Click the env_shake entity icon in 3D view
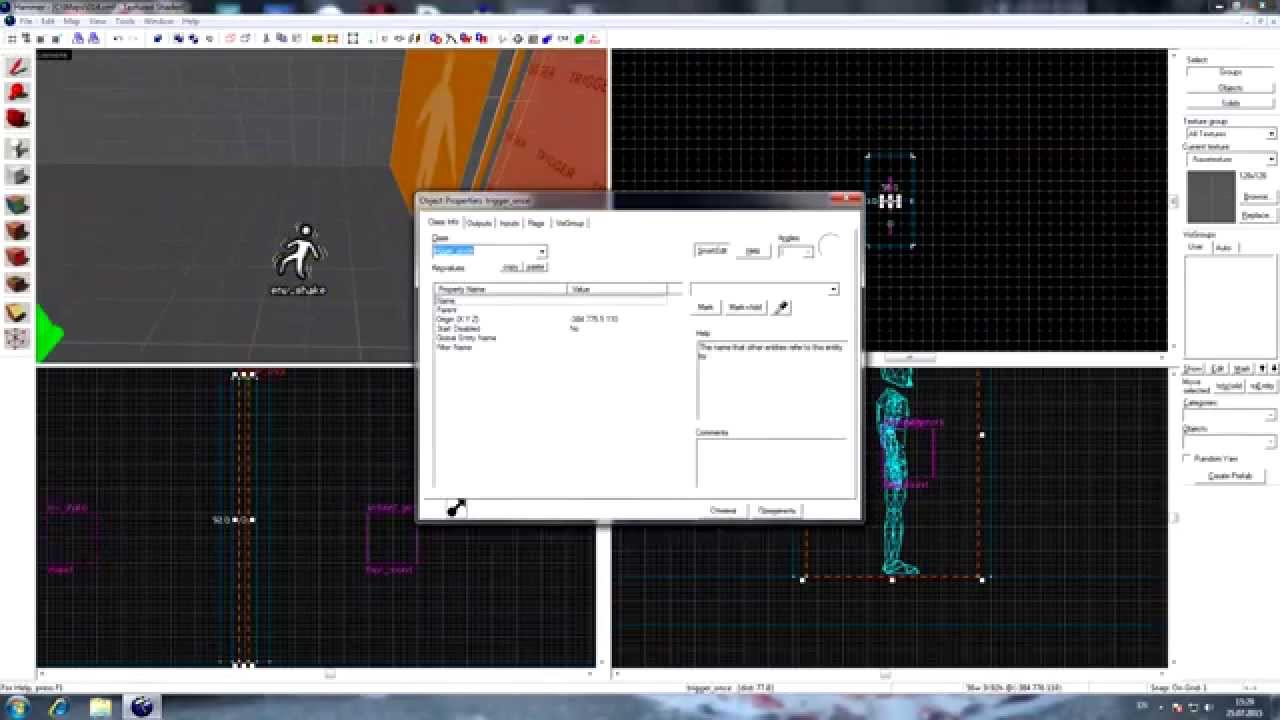This screenshot has height=720, width=1280. [299, 252]
